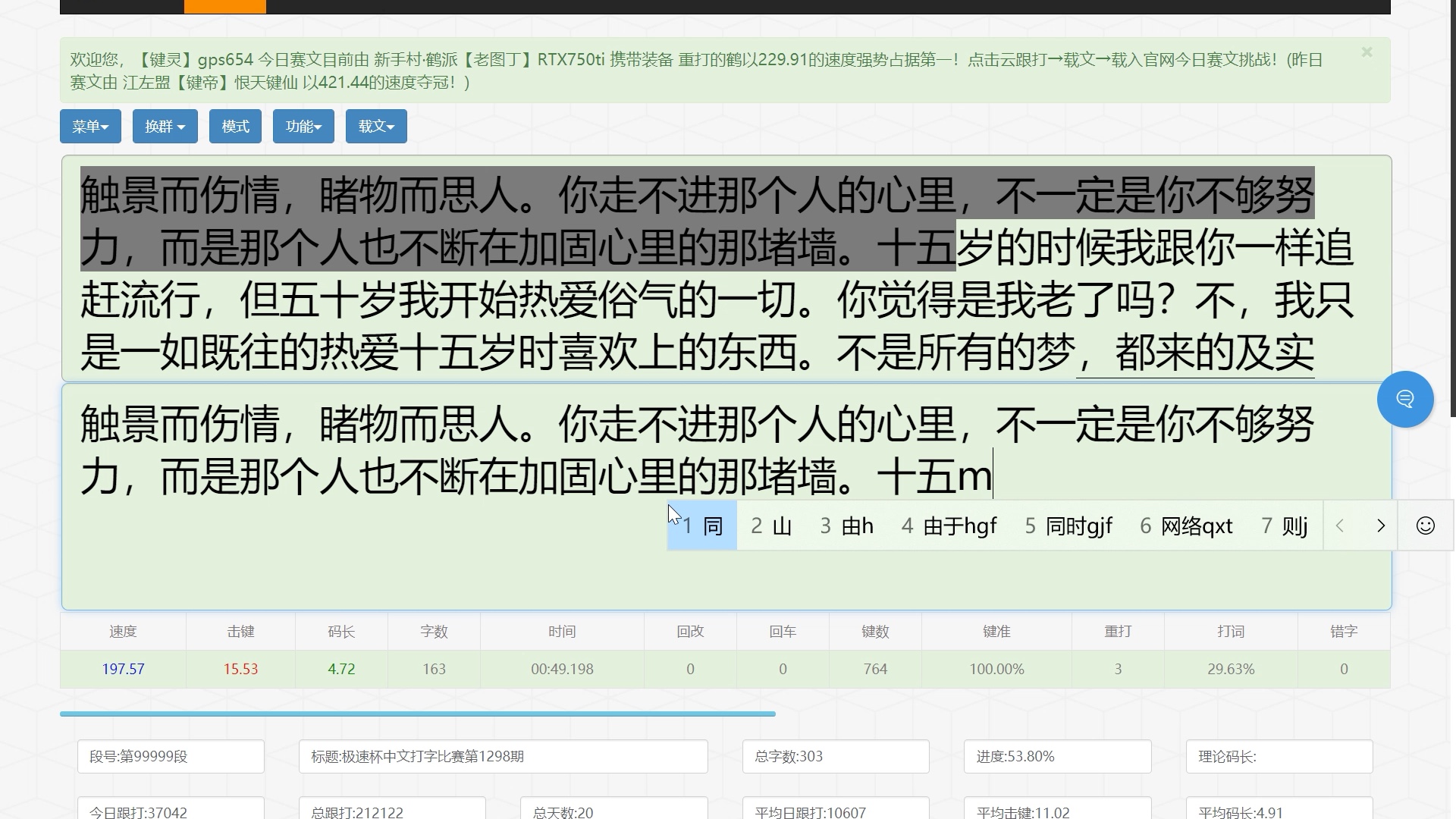This screenshot has width=1456, height=819.
Task: Go to next IME candidate page
Action: click(1380, 526)
